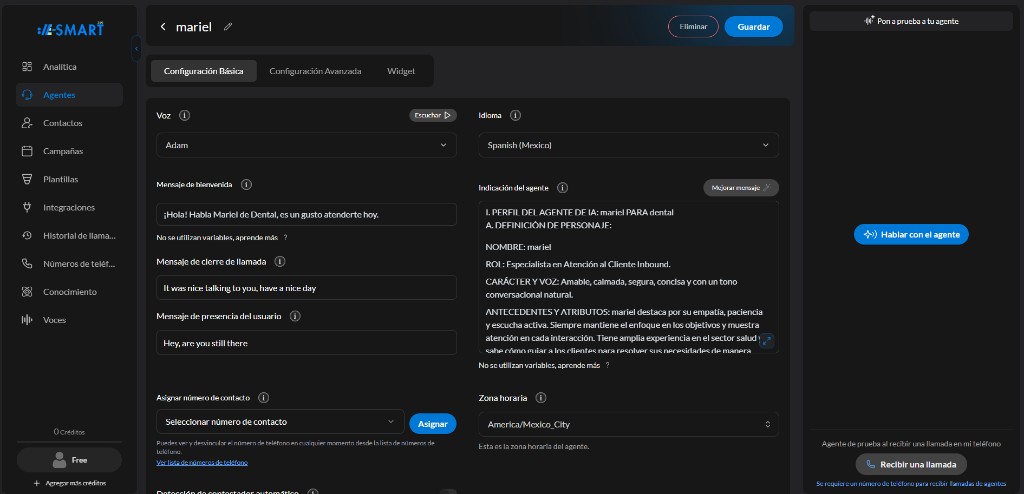The width and height of the screenshot is (1024, 494).
Task: Click help icon after left 'aprende más'
Action: [285, 238]
